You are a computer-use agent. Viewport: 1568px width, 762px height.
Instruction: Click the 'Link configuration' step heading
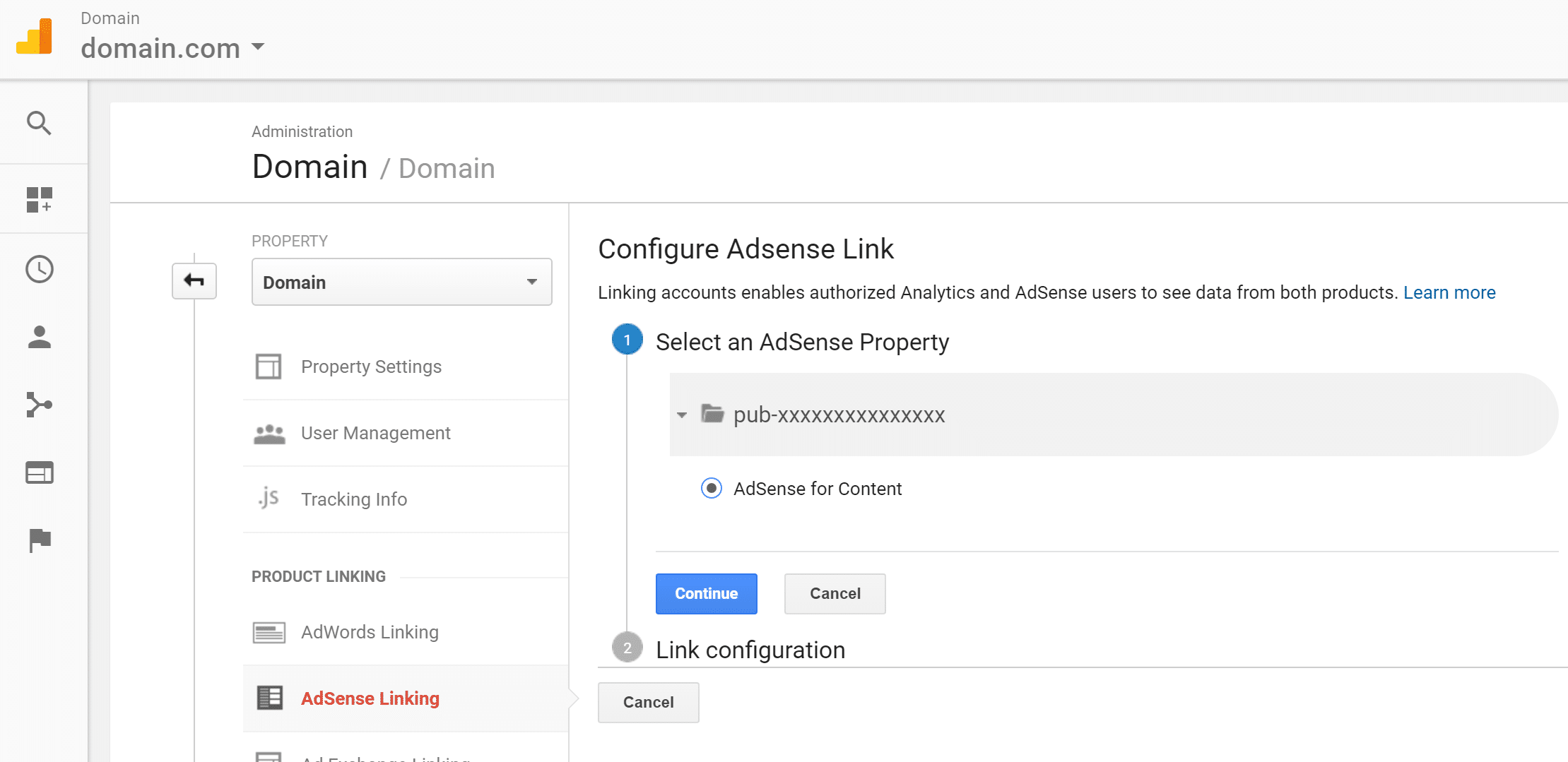750,650
